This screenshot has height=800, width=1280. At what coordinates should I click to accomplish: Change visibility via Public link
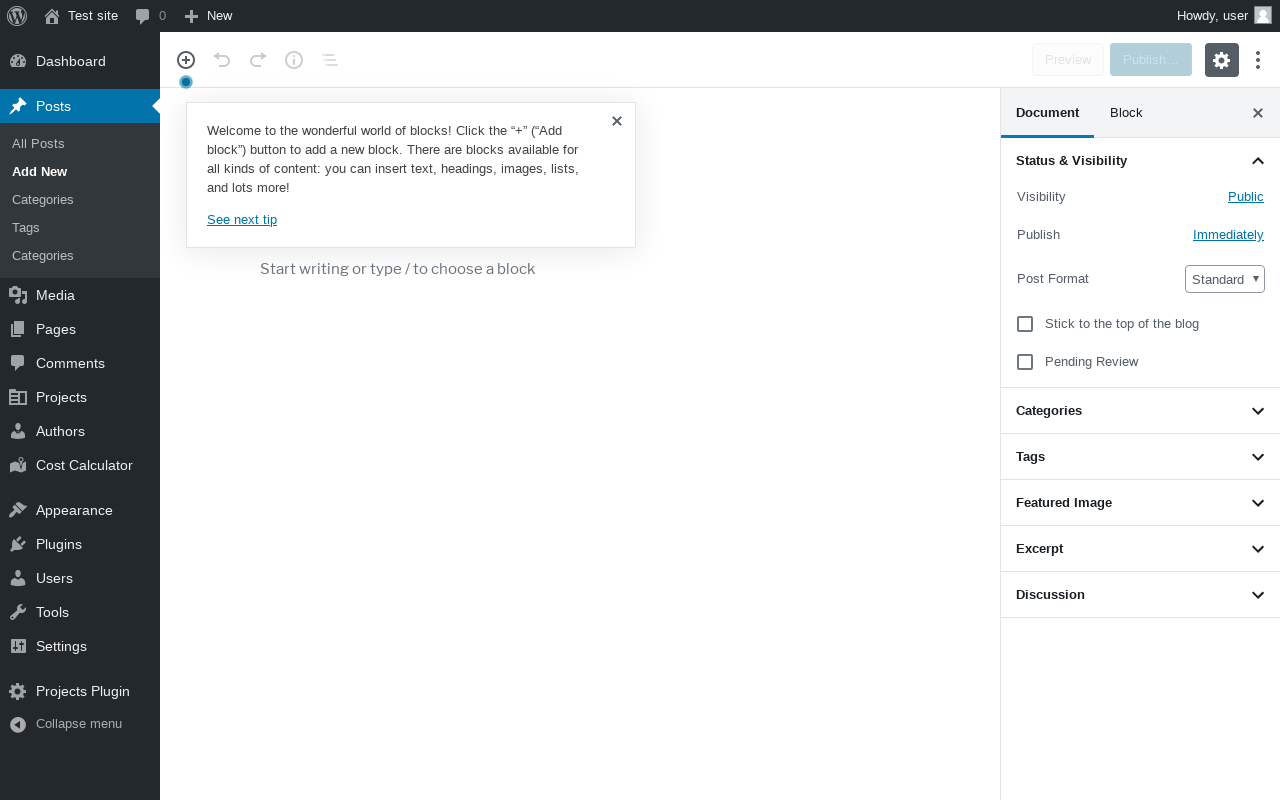tap(1246, 197)
